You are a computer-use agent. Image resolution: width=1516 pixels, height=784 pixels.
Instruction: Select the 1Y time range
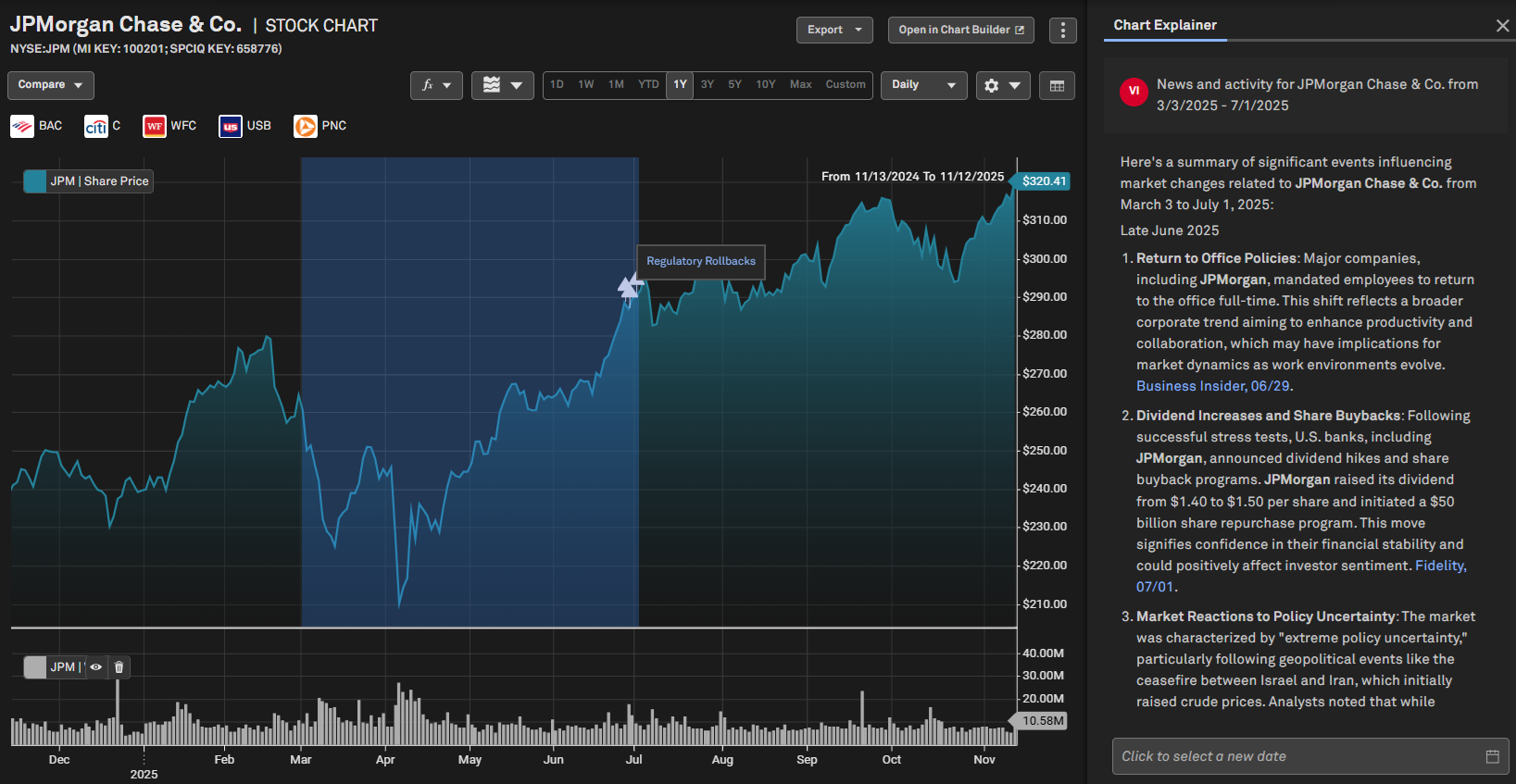680,85
